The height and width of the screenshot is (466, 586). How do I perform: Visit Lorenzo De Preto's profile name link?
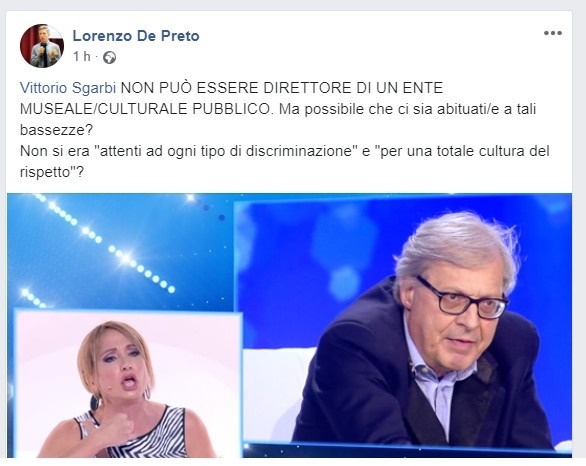pos(136,36)
